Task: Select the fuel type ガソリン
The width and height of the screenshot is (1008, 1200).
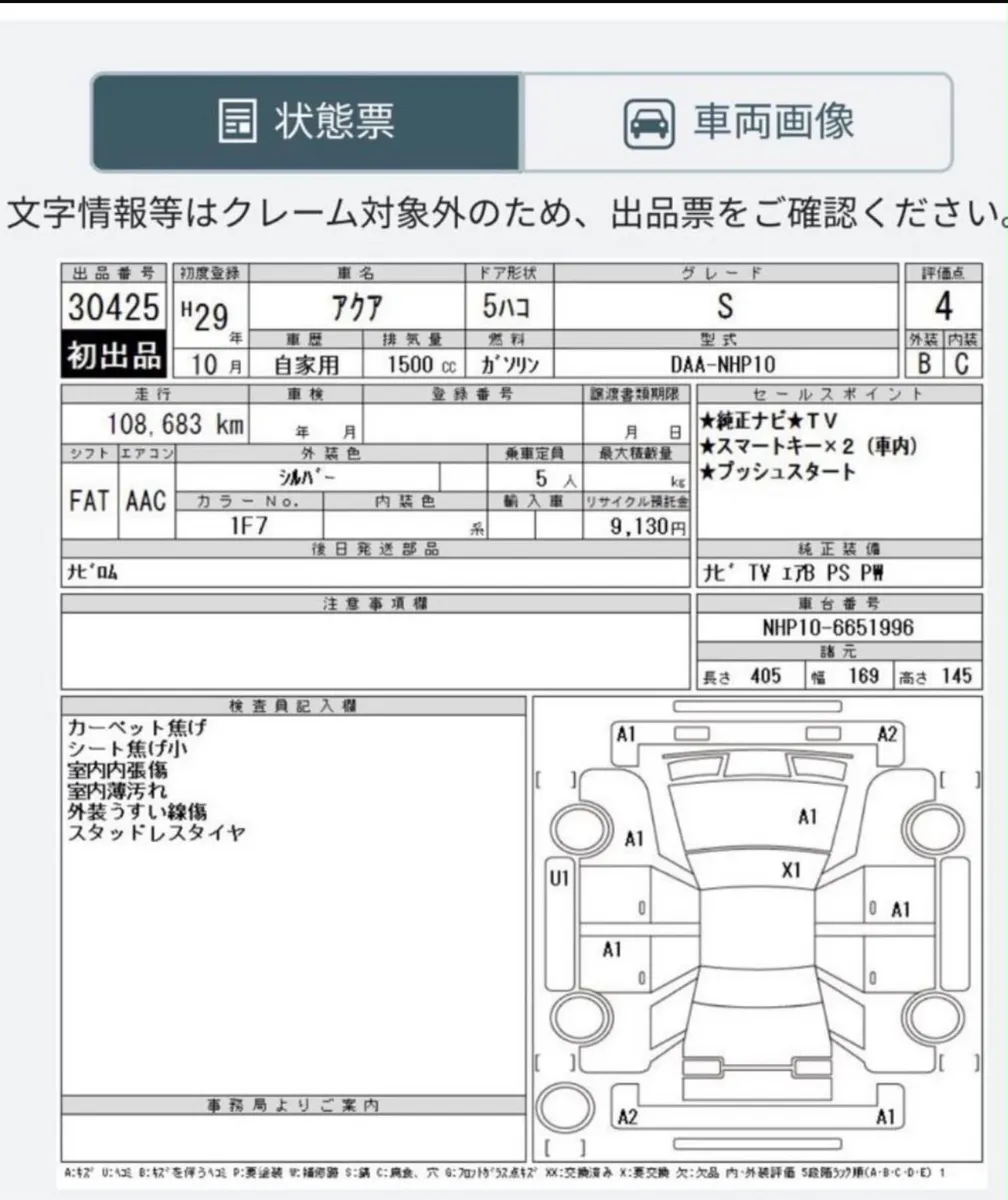Action: [509, 366]
